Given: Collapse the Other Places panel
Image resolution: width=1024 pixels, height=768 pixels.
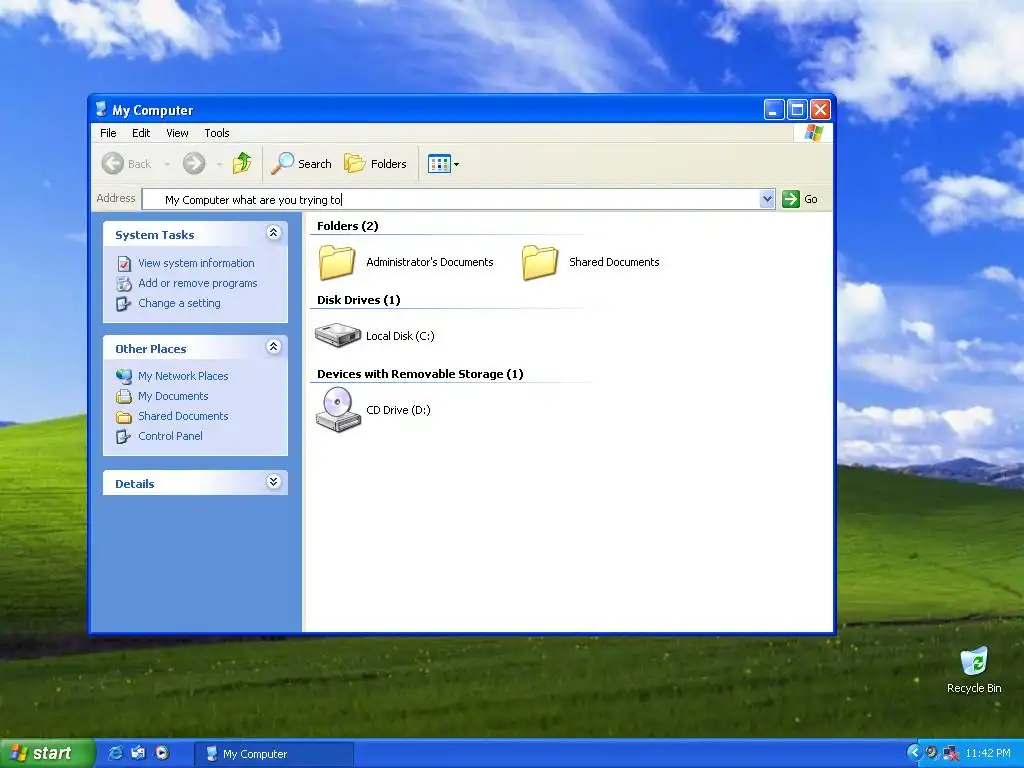Looking at the screenshot, I should point(274,347).
